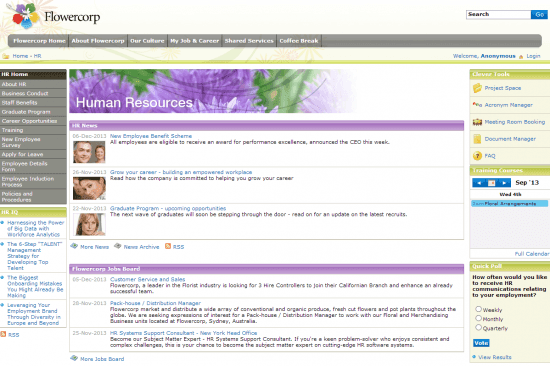
Task: Click the HR breadcrumb link
Action: click(x=38, y=56)
